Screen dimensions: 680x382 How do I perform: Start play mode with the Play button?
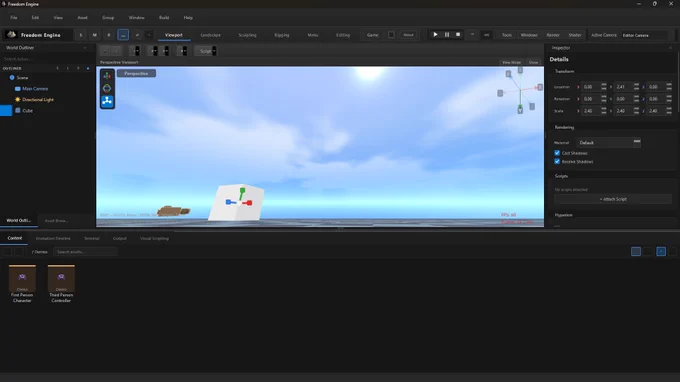(x=435, y=35)
